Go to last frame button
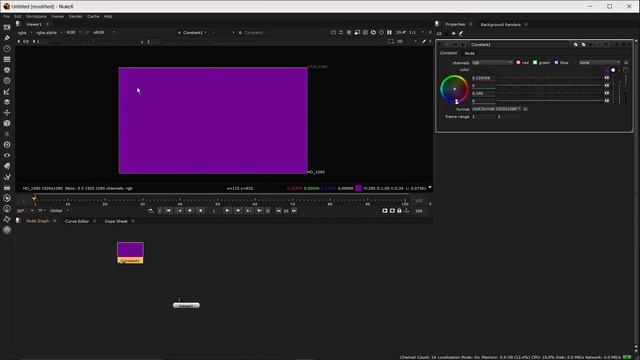This screenshot has height=360, width=640. 259,211
